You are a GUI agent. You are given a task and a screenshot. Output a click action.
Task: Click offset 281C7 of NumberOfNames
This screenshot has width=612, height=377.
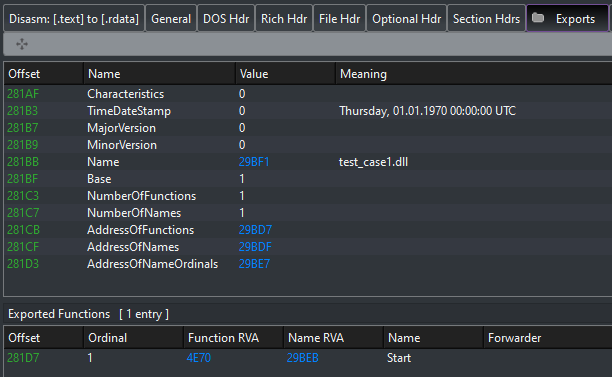tap(23, 213)
